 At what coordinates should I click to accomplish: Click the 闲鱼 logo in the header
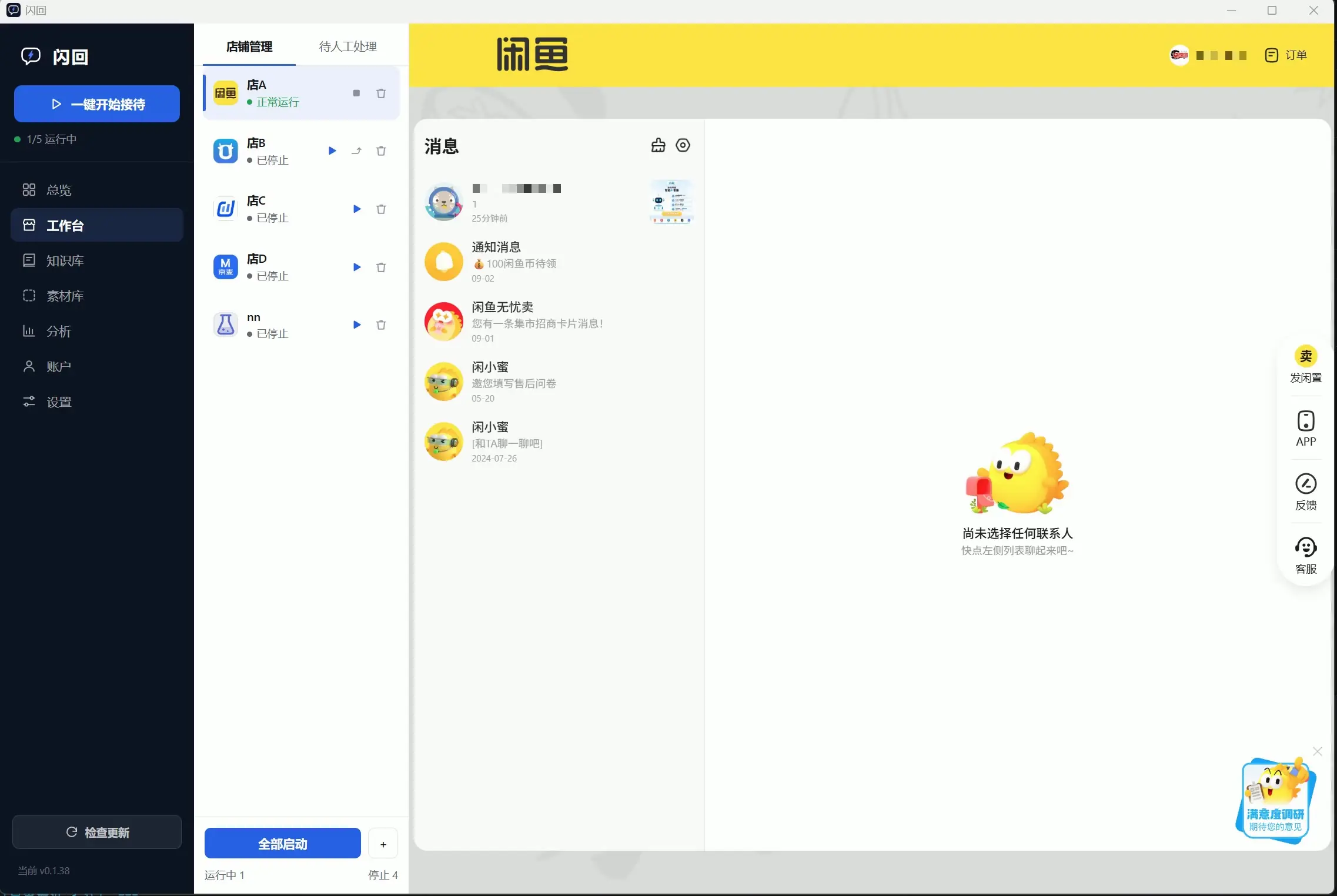click(x=533, y=54)
